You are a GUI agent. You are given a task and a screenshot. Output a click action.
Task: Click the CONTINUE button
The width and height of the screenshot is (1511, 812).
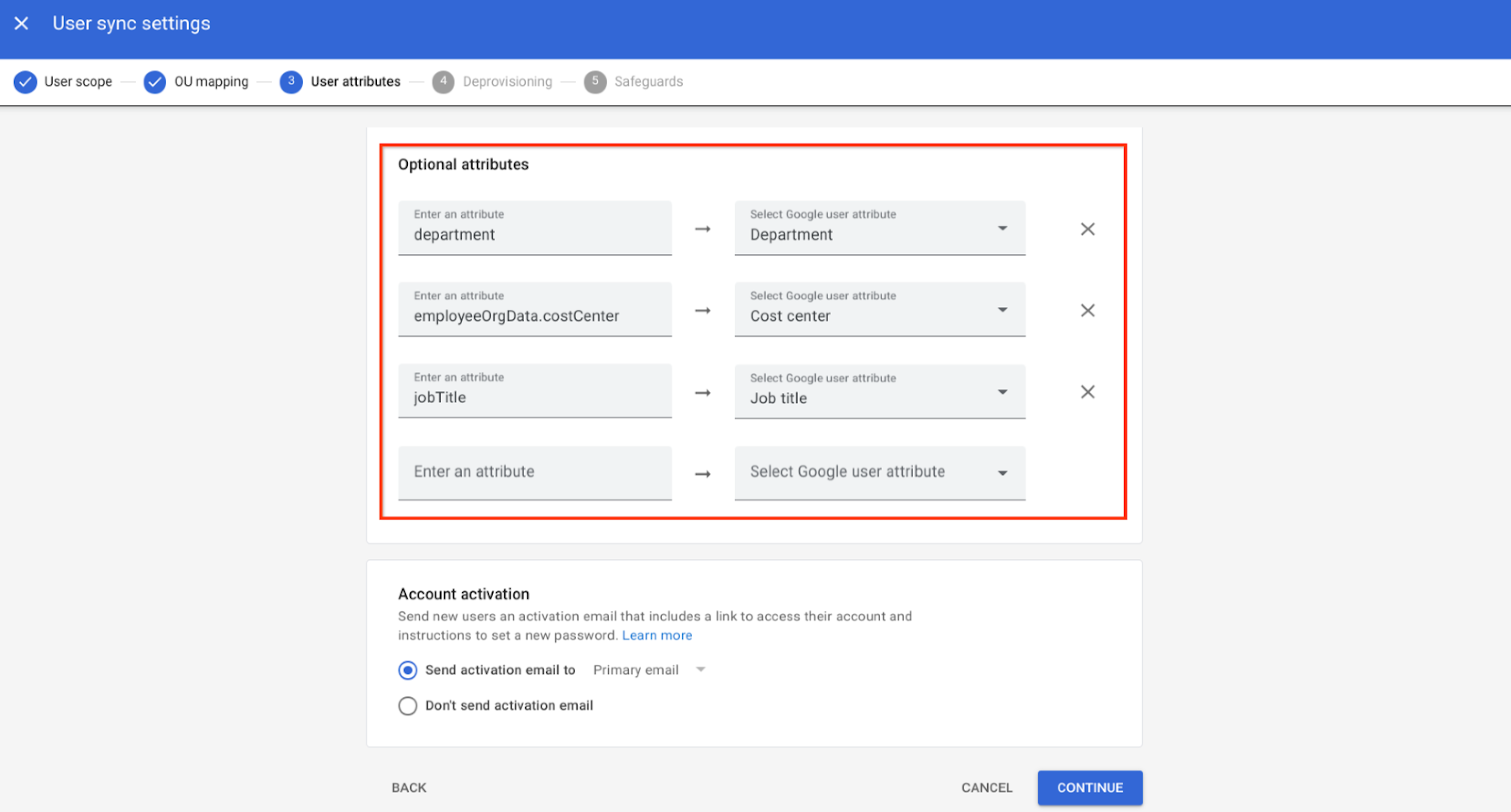[1089, 787]
